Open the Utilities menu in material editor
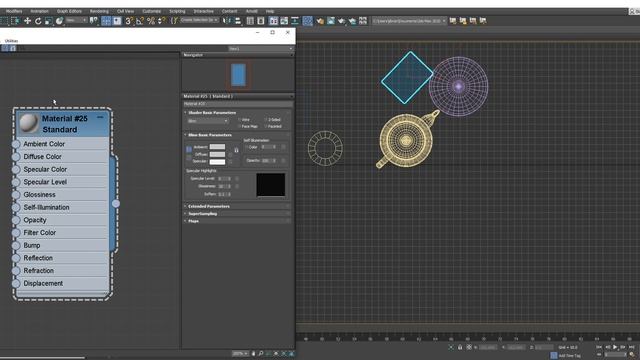 coord(11,41)
